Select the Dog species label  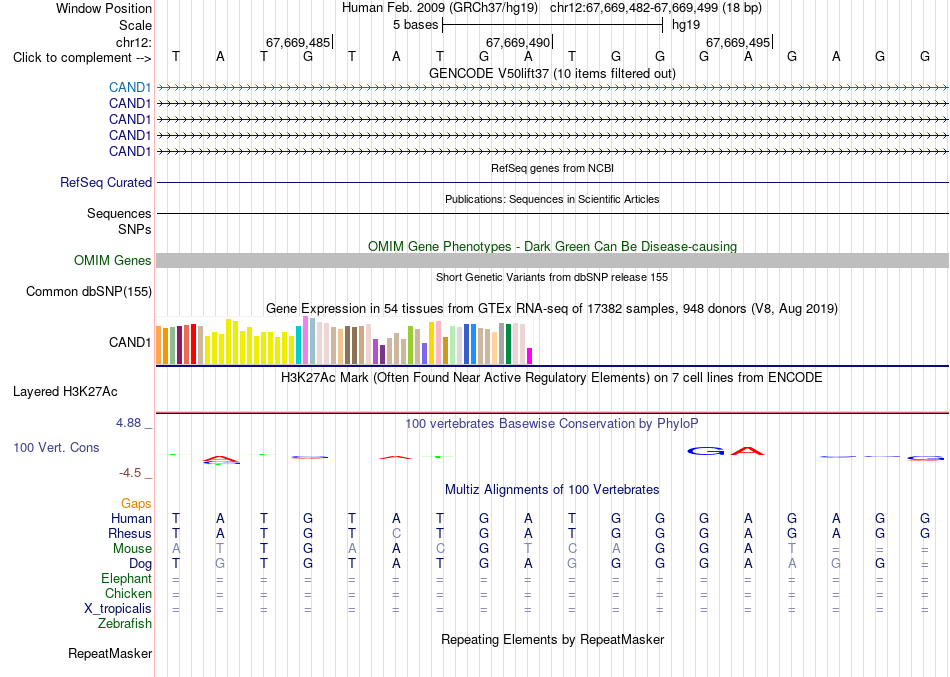141,564
